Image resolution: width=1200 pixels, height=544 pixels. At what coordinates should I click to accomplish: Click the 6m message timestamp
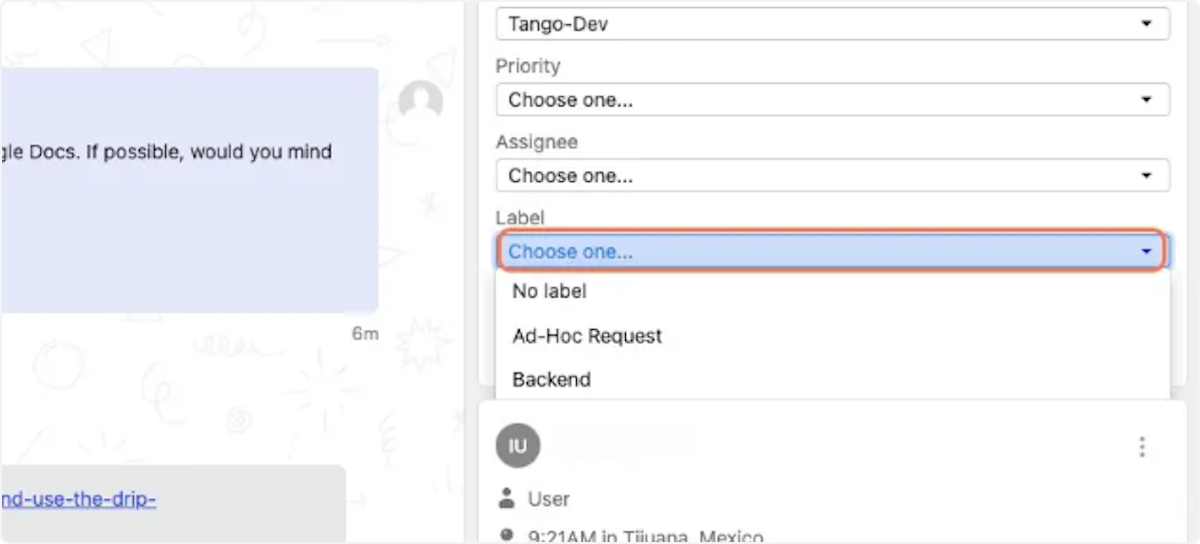tap(365, 334)
